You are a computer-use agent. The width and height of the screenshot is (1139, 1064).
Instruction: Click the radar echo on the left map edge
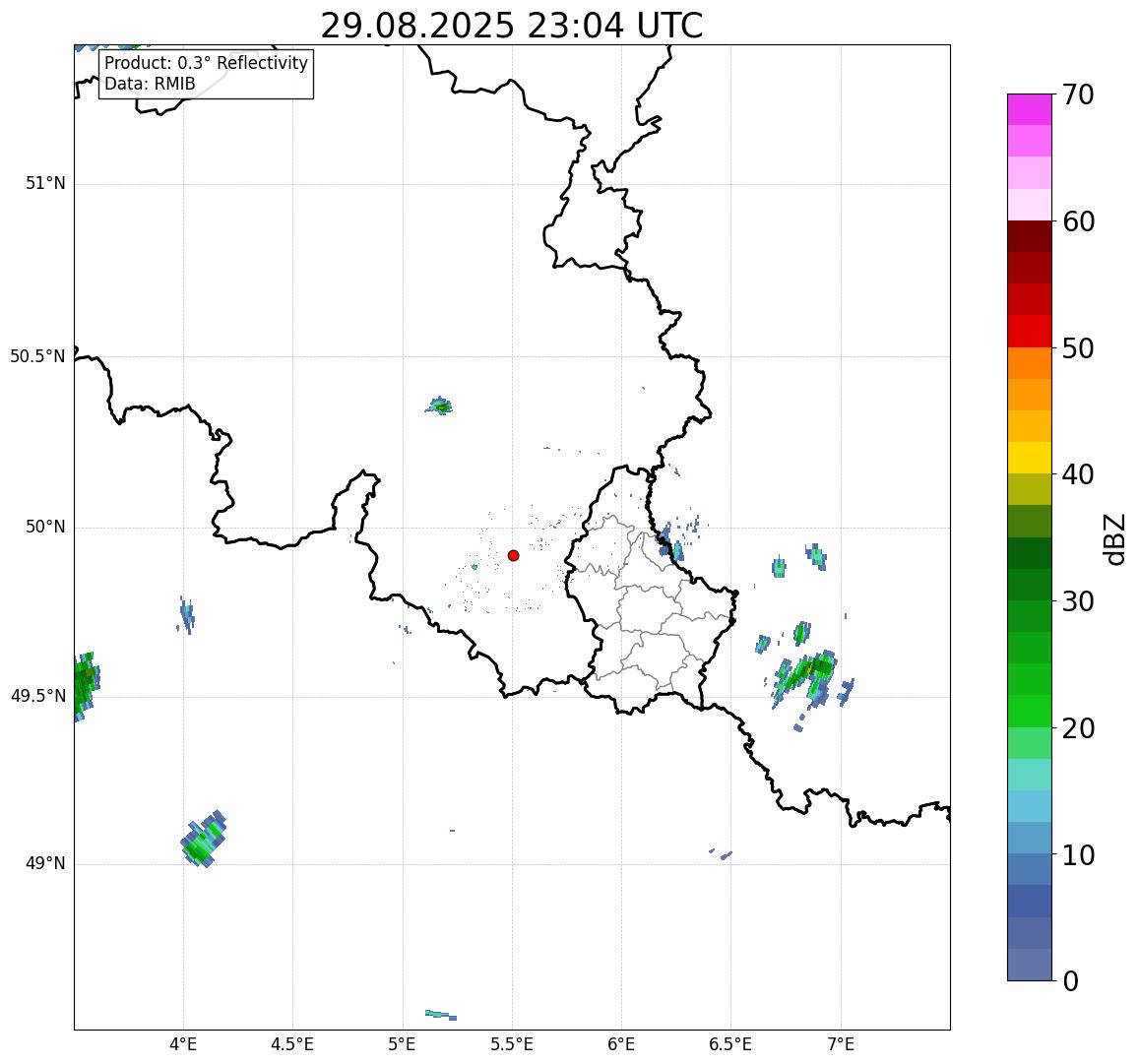coord(87,686)
